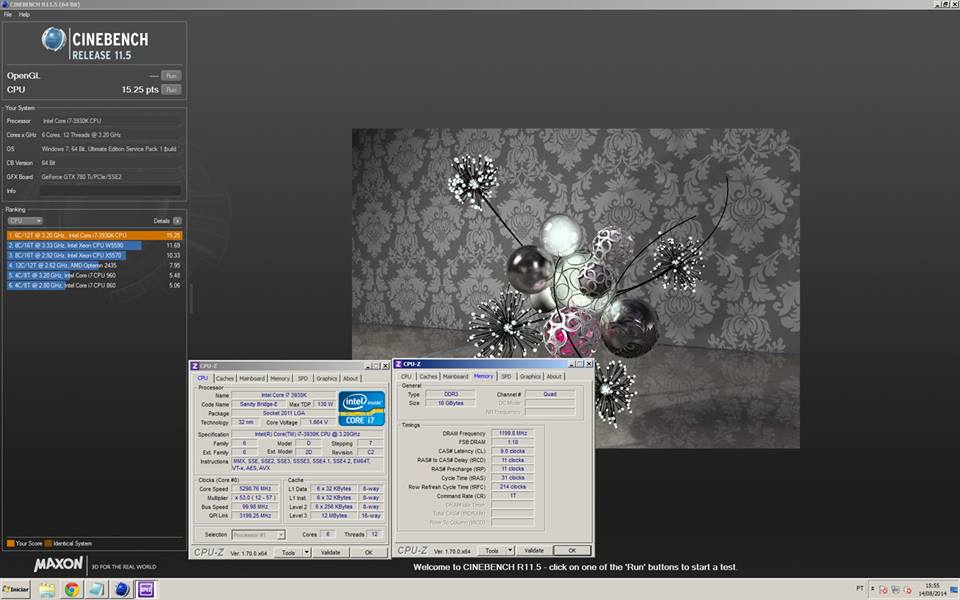The width and height of the screenshot is (960, 600).
Task: Select ranking row Intel Core i7 CPU 960
Action: [94, 275]
